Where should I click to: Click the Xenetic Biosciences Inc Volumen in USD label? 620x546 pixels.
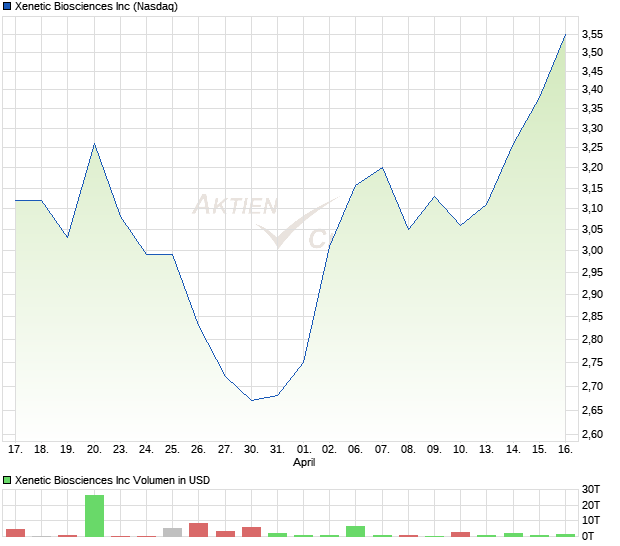pos(112,480)
